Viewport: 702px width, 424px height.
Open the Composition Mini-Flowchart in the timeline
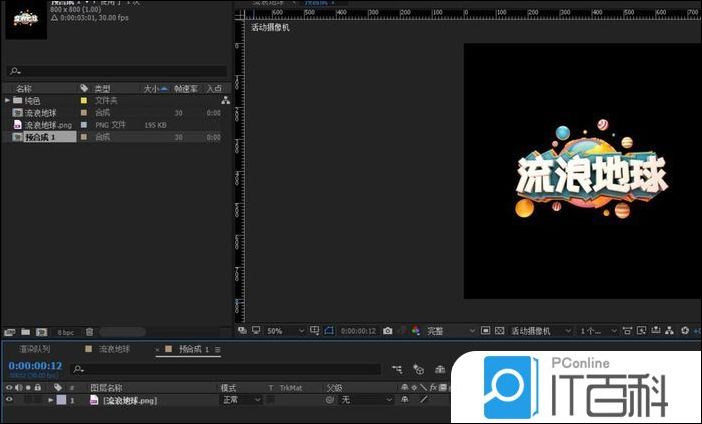(x=397, y=369)
